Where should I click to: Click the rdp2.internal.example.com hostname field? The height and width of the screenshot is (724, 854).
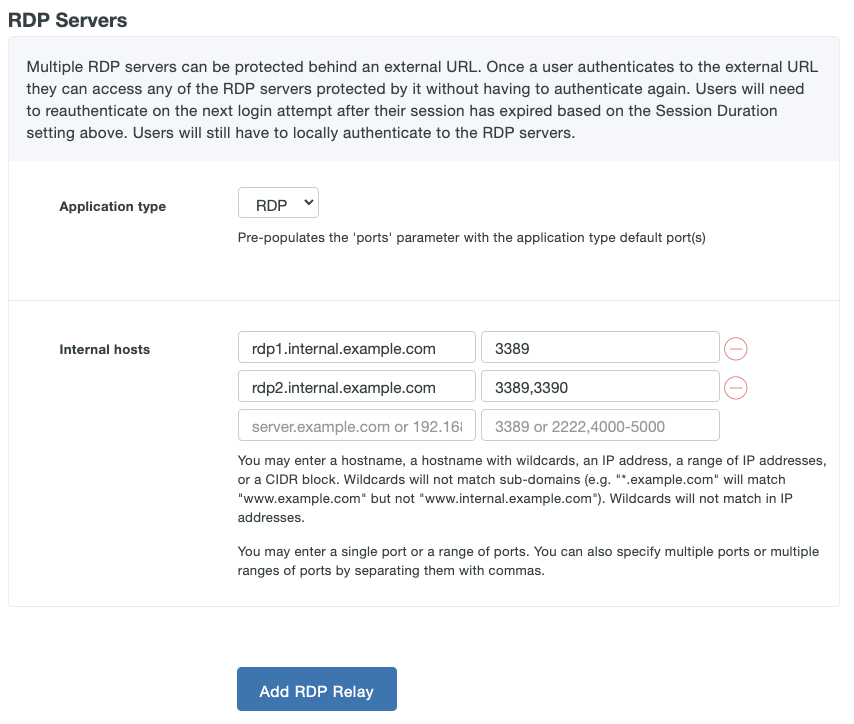pos(355,386)
